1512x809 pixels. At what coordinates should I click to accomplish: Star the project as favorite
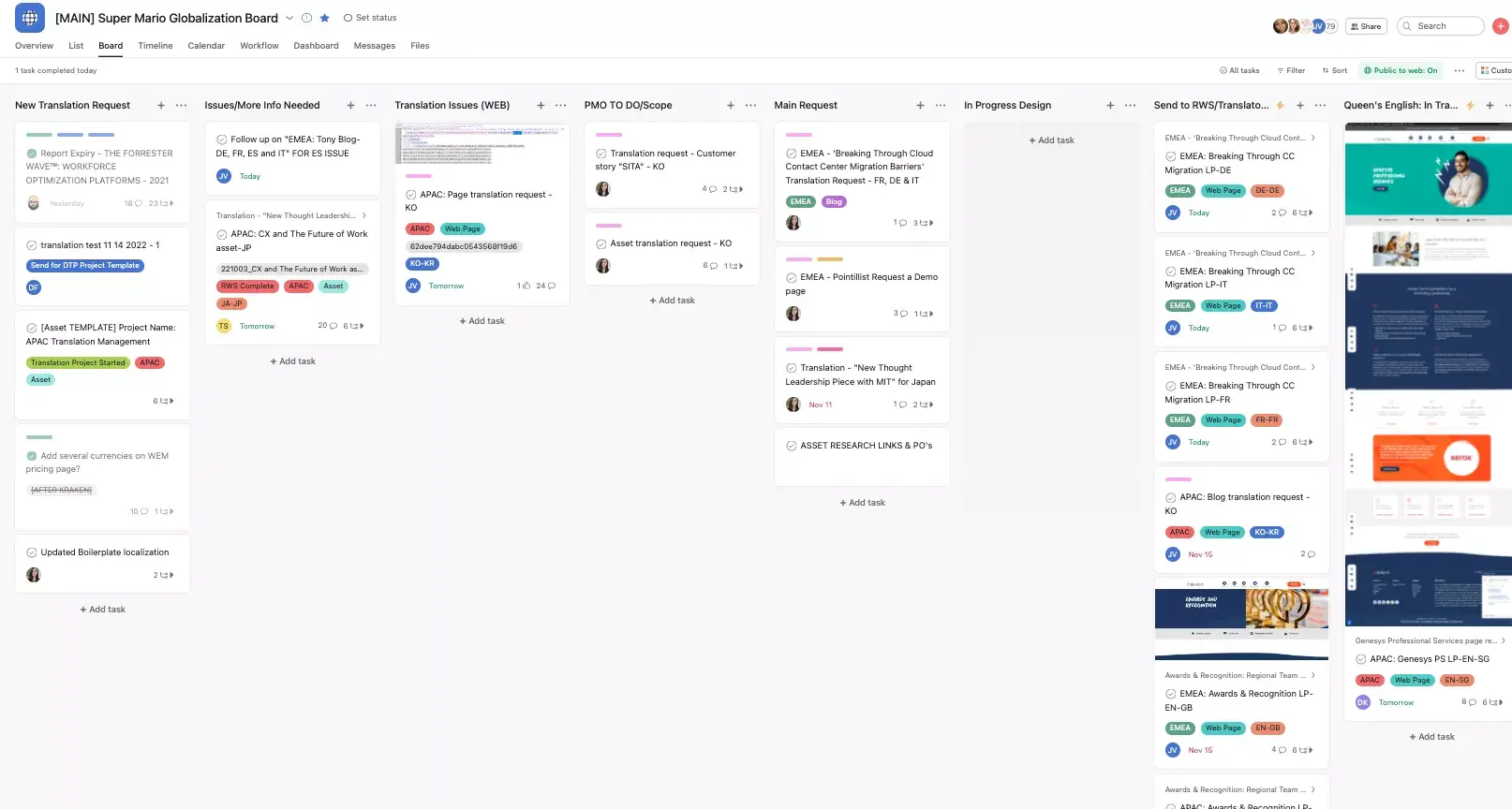(324, 18)
